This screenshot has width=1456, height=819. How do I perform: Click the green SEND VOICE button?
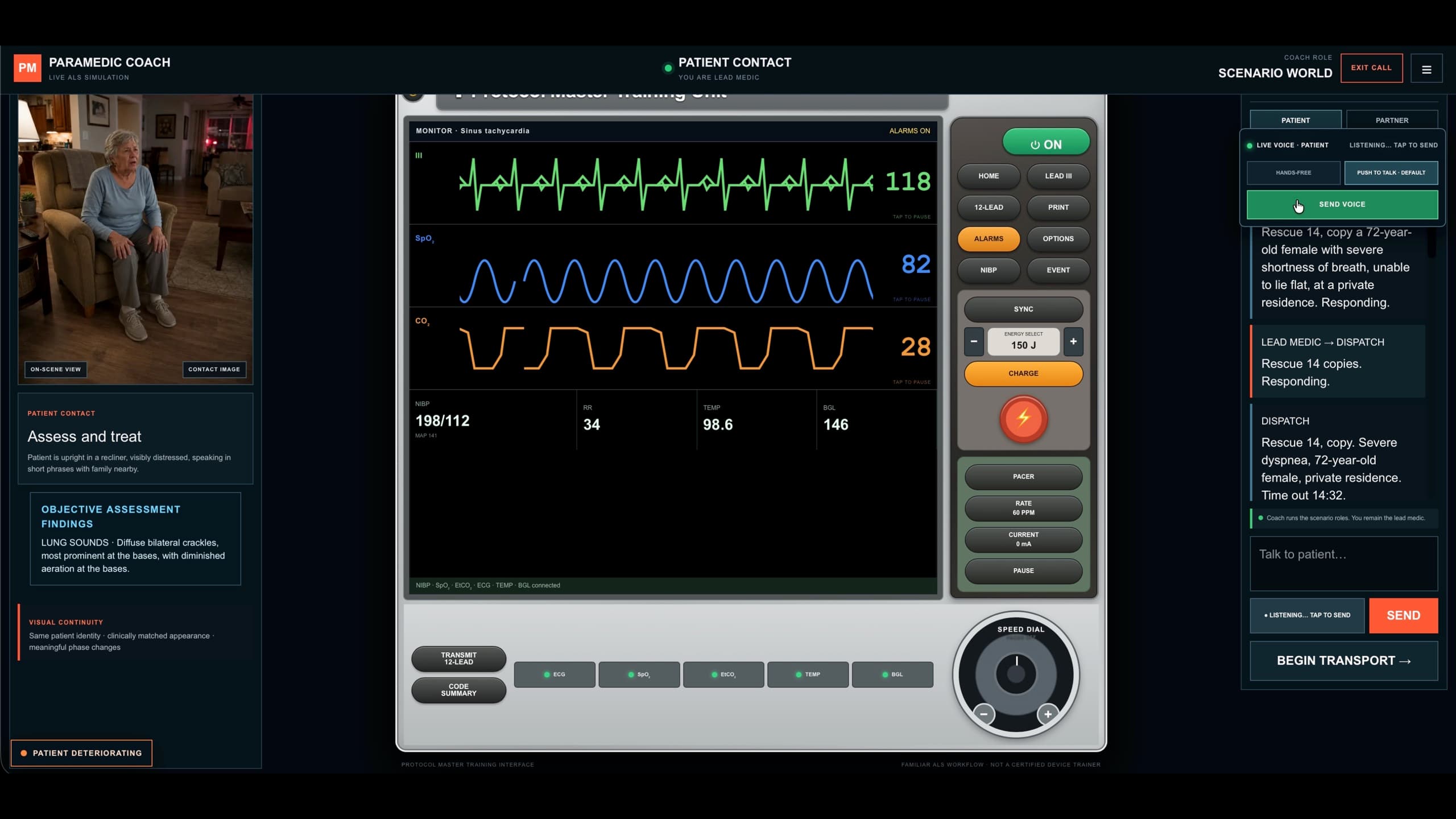pyautogui.click(x=1342, y=204)
